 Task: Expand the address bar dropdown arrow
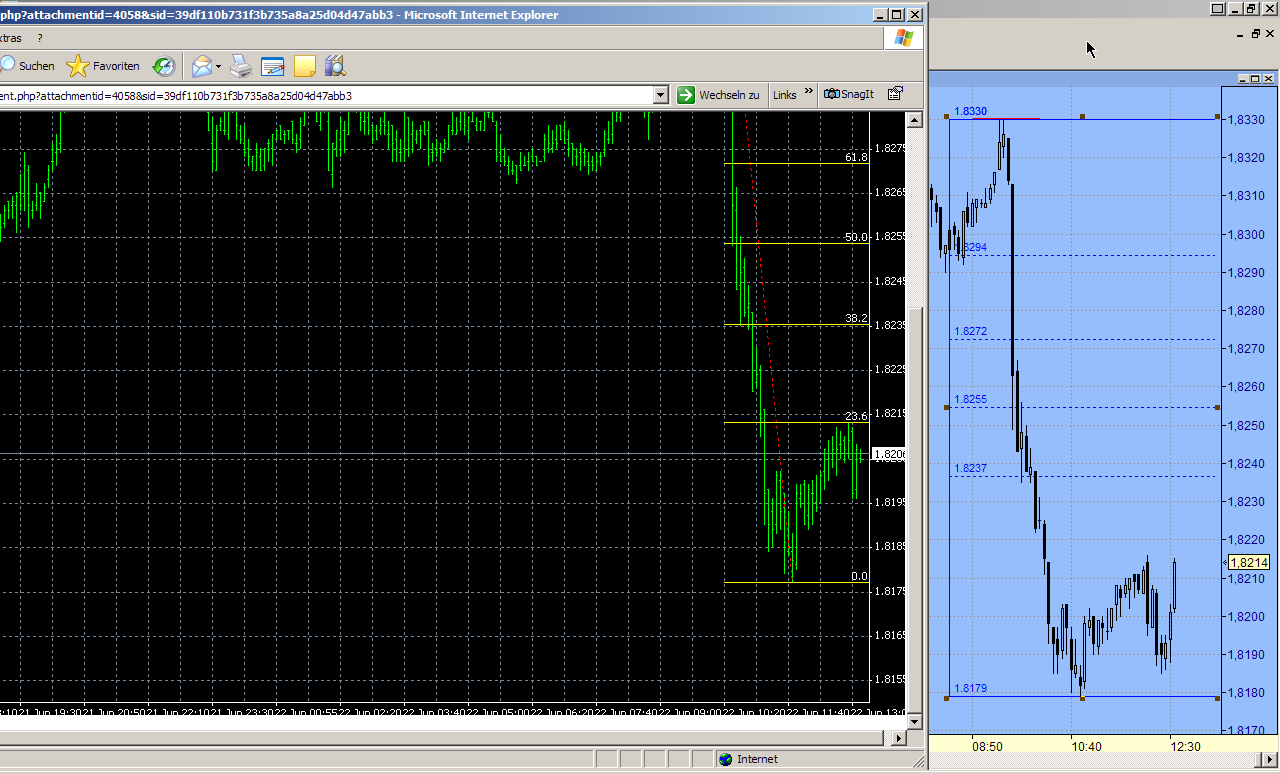coord(660,95)
